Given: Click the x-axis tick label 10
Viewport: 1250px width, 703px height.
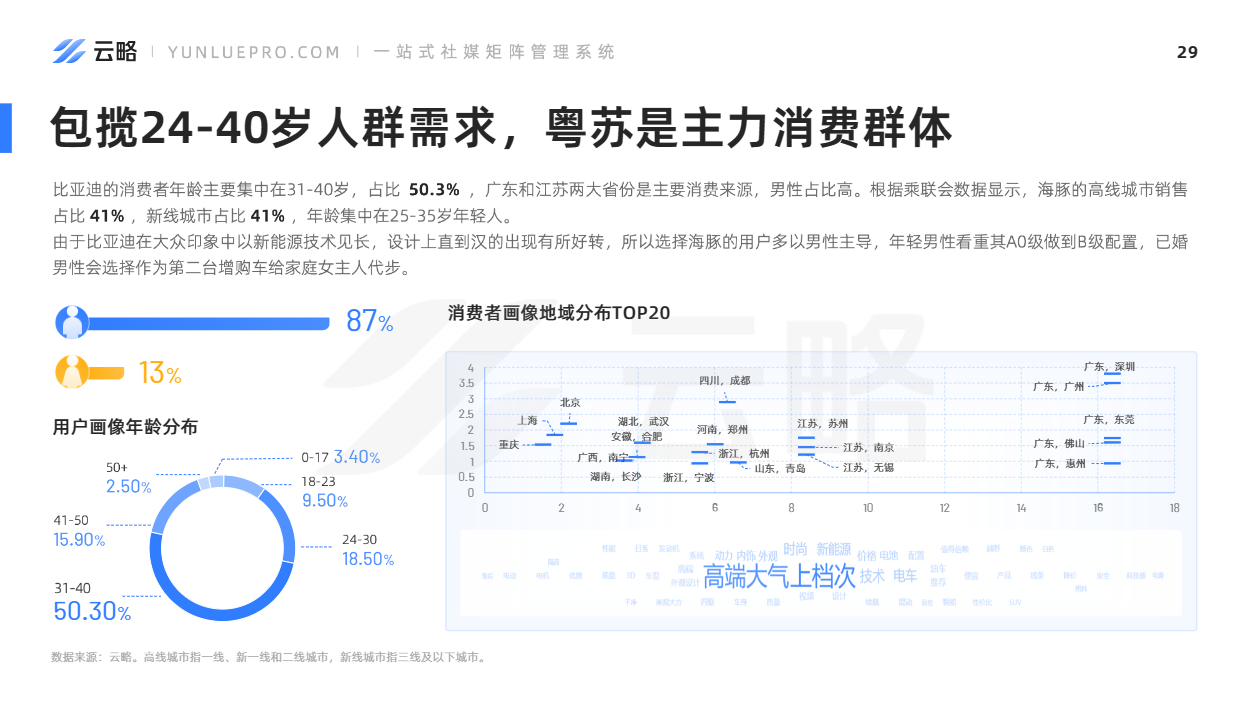Looking at the screenshot, I should 867,509.
